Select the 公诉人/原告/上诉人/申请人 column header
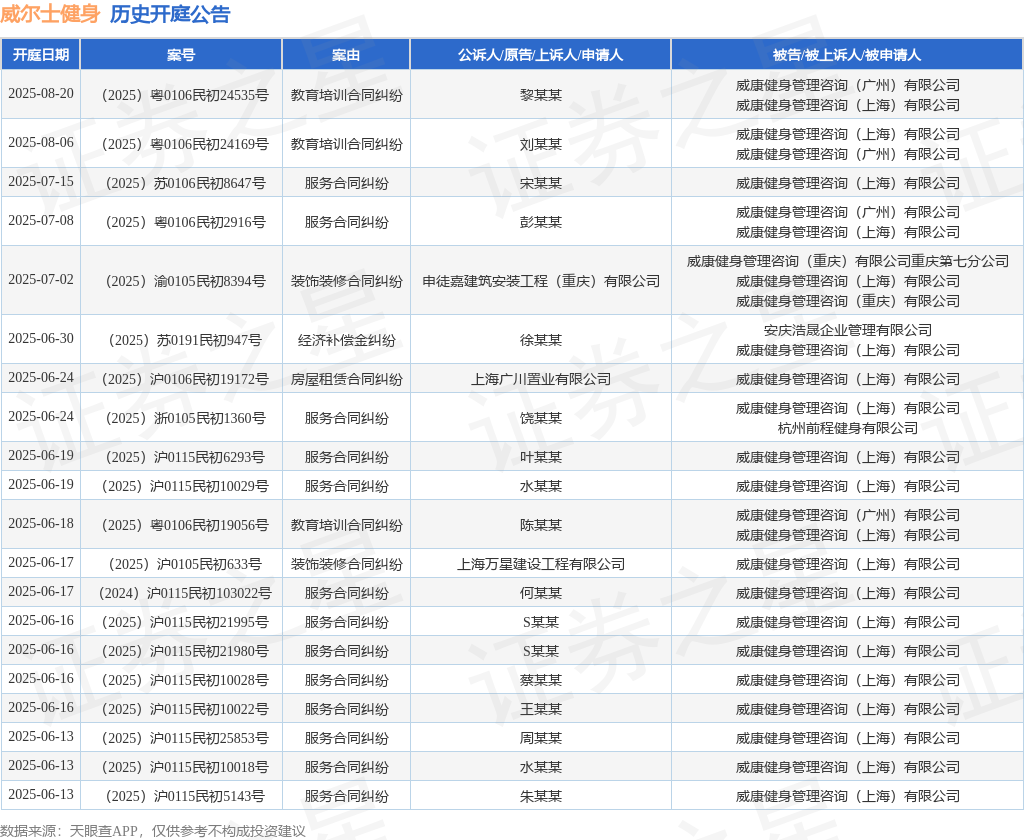1024x840 pixels. coord(541,55)
